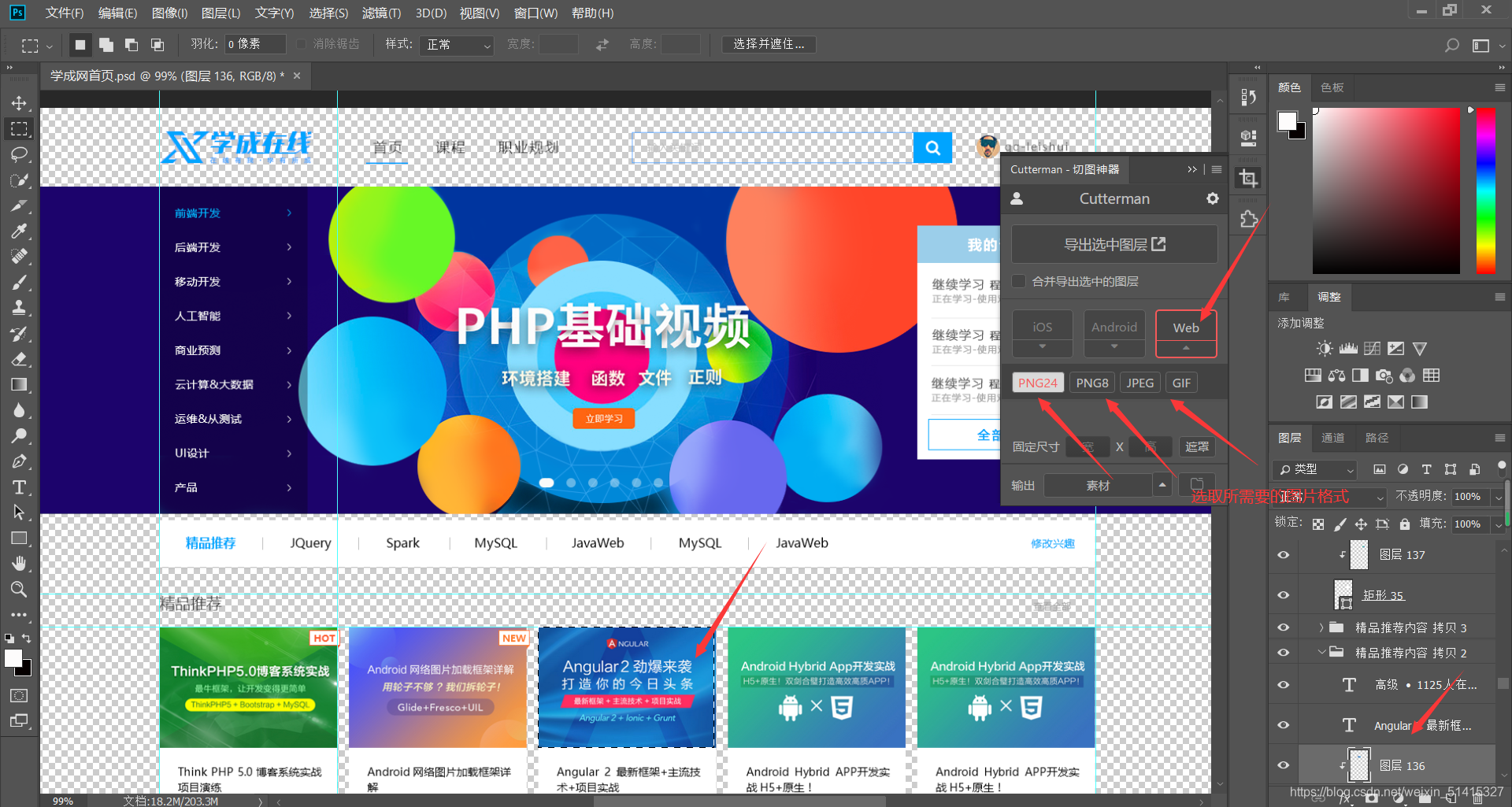Click the Levels adjustment icon

pos(1349,349)
